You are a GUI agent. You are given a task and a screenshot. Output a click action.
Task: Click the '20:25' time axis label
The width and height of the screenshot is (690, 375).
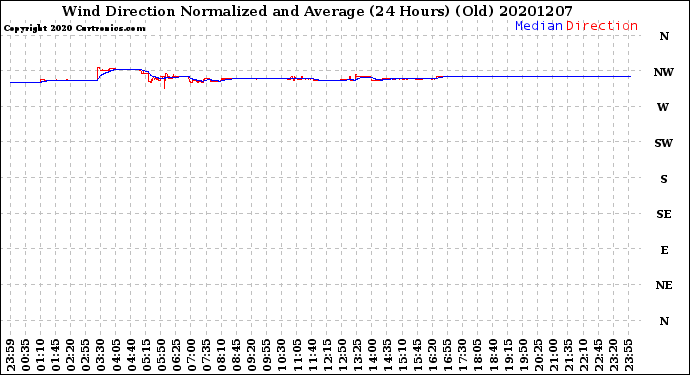point(538,355)
